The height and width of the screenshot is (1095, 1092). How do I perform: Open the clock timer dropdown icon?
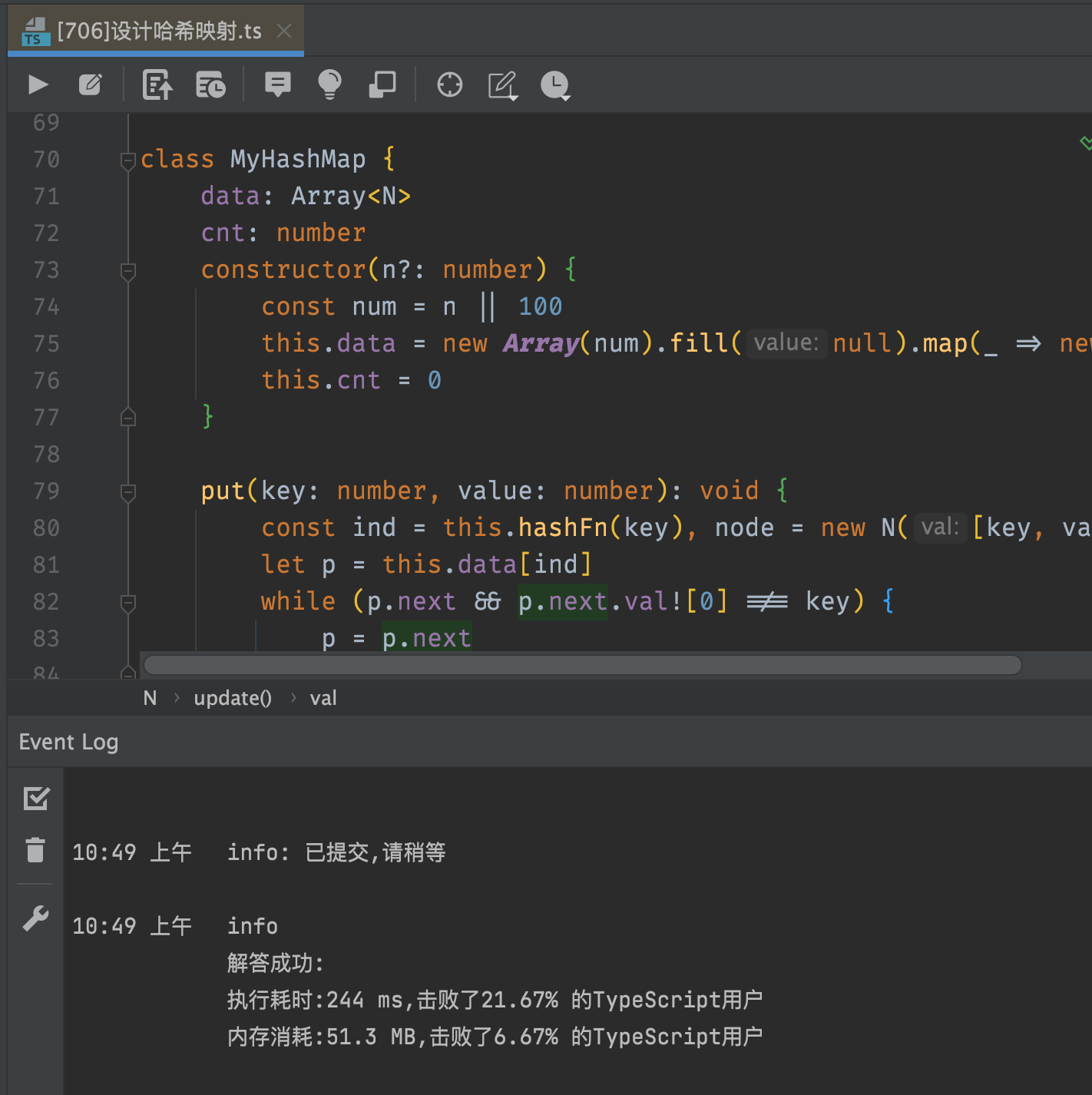[x=556, y=85]
